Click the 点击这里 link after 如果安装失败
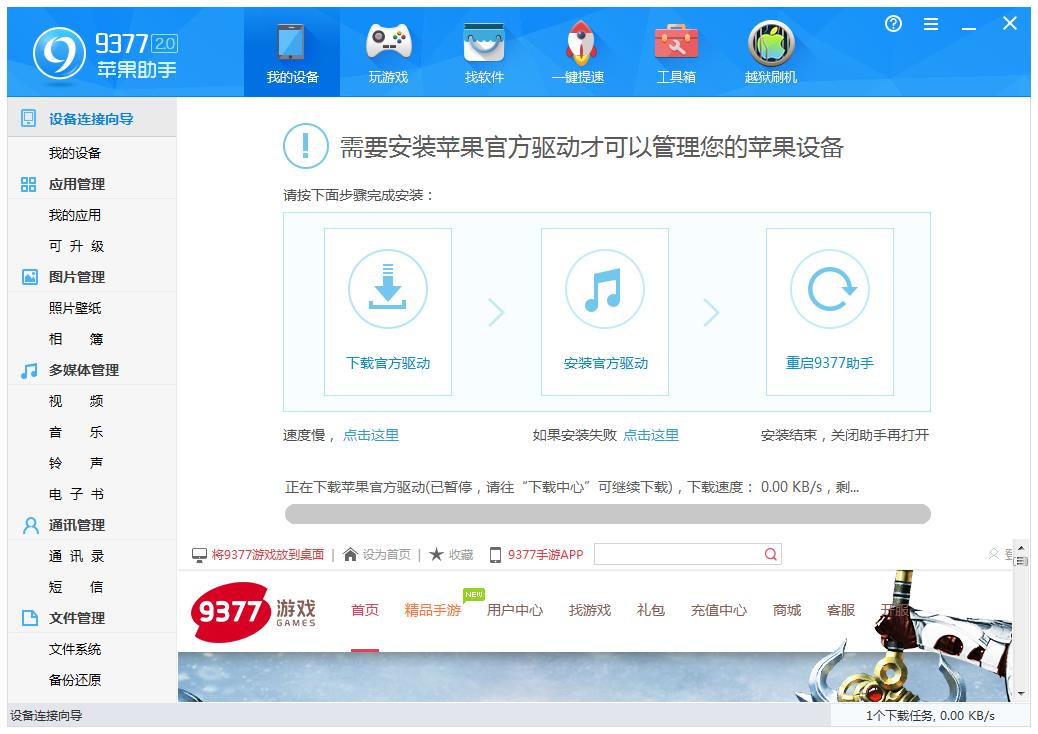This screenshot has width=1038, height=734. point(651,435)
